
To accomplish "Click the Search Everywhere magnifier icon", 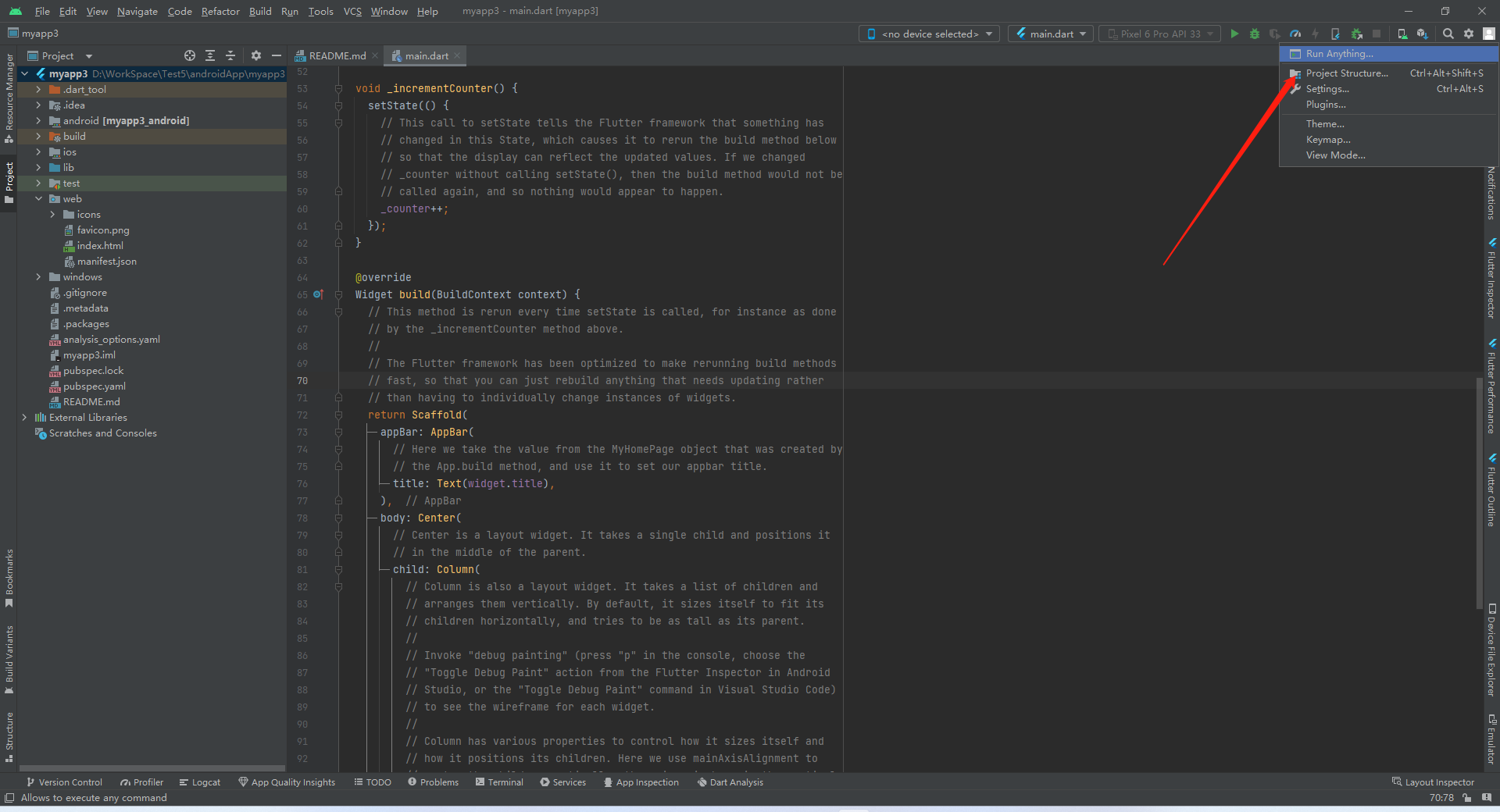I will pos(1448,34).
